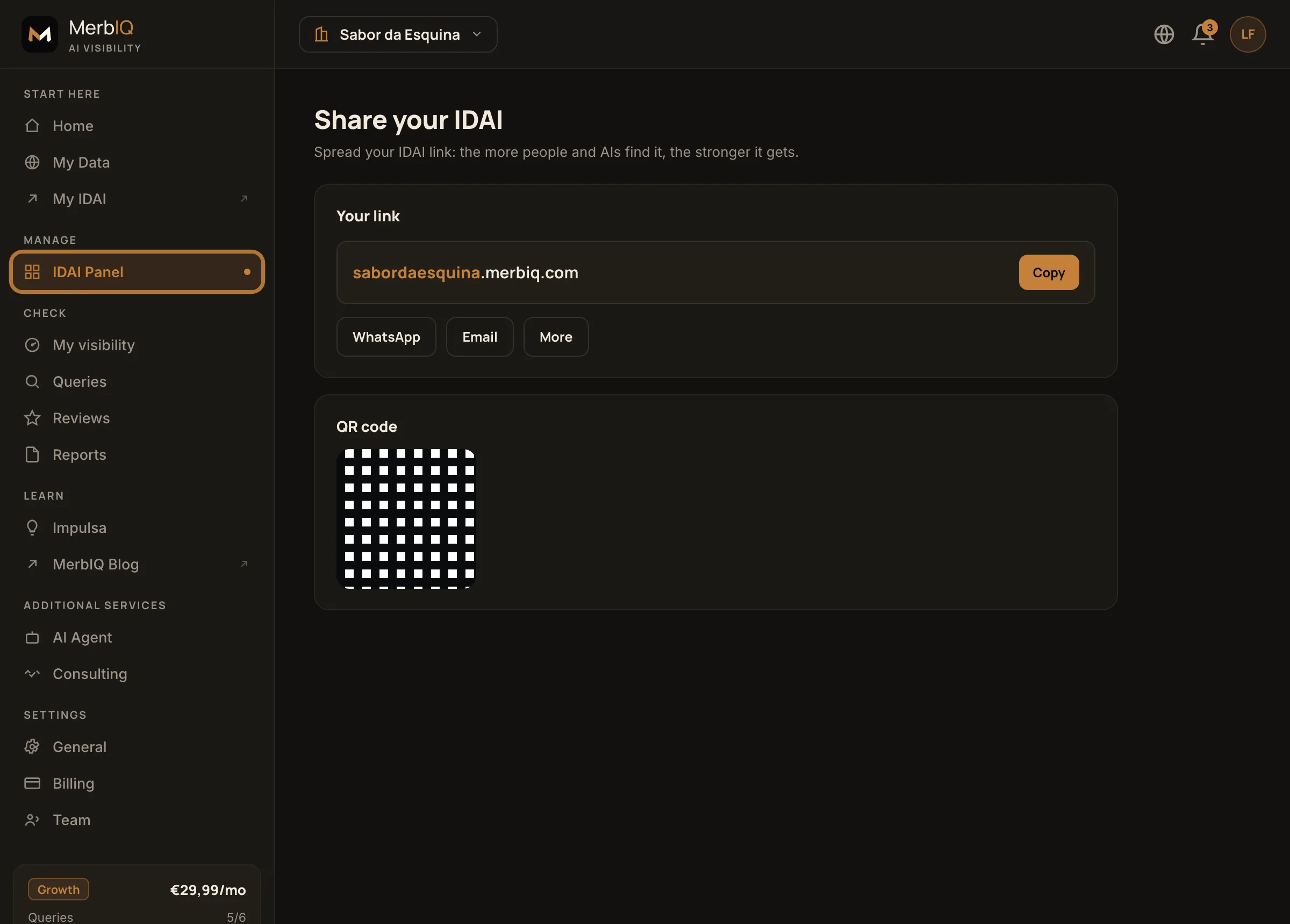The width and height of the screenshot is (1290, 924).
Task: Click the Reports document icon
Action: click(32, 454)
